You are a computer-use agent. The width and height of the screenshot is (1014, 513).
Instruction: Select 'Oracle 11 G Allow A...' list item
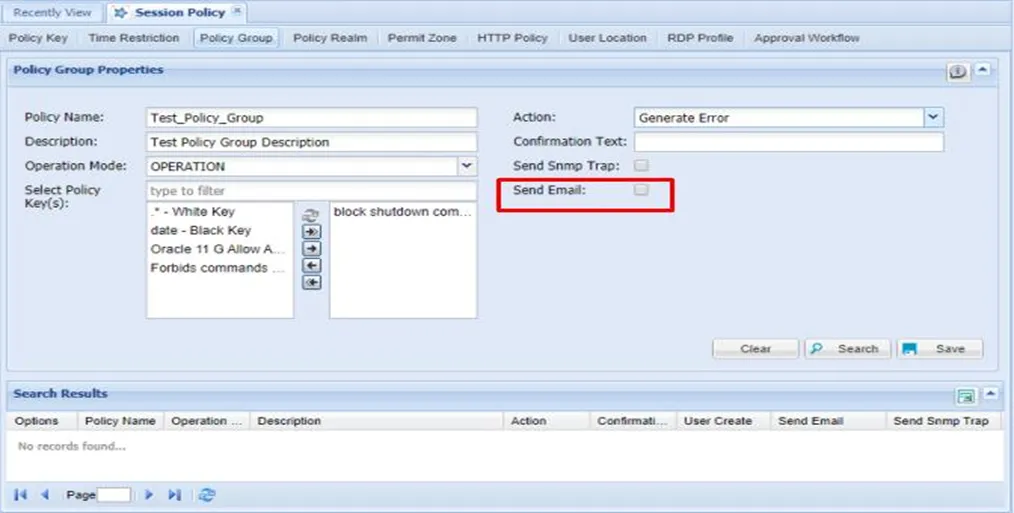click(220, 249)
